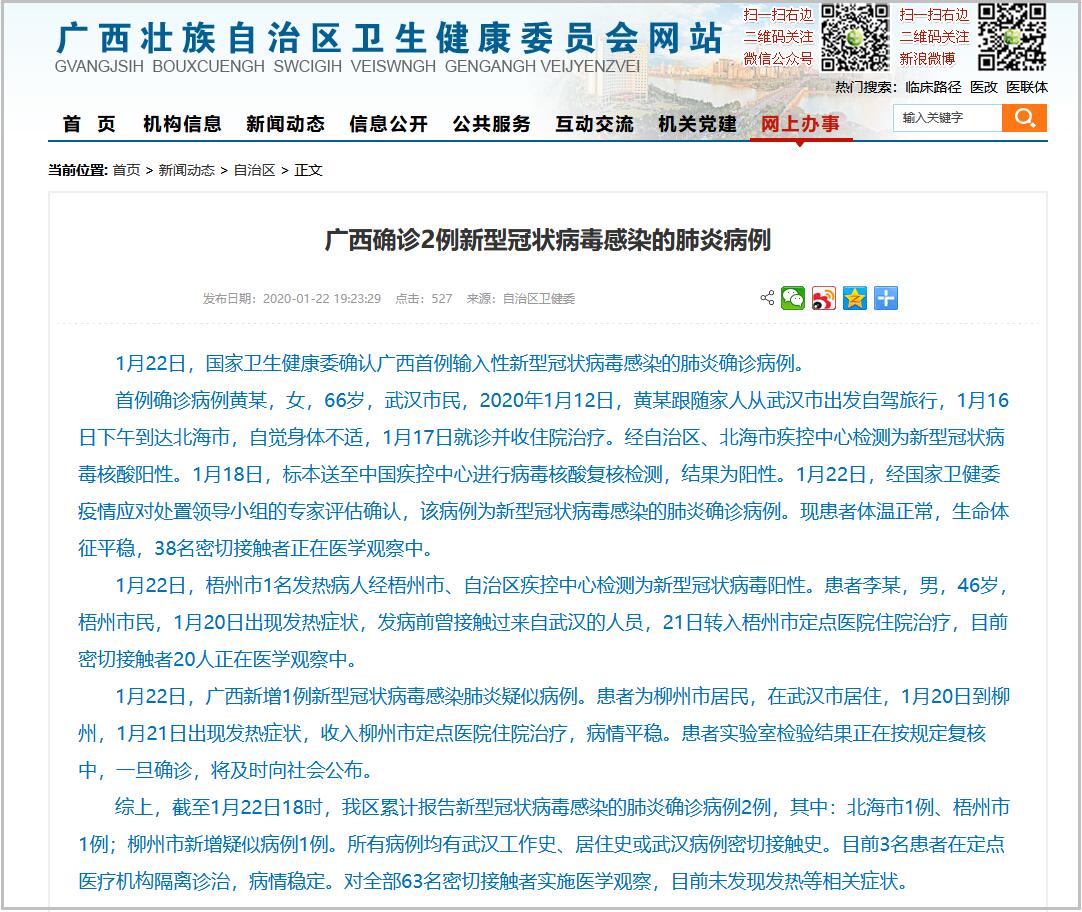Viewport: 1082px width, 912px height.
Task: Click the view count 点击：527
Action: [x=423, y=299]
